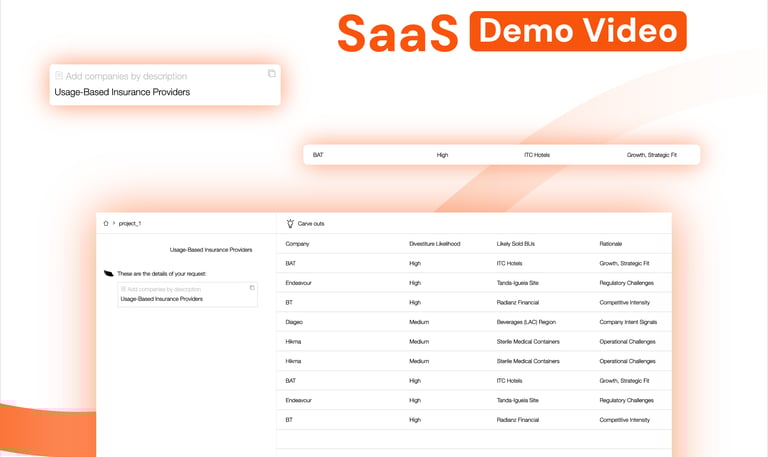Click the home icon in the breadcrumb
Image resolution: width=768 pixels, height=457 pixels.
106,223
